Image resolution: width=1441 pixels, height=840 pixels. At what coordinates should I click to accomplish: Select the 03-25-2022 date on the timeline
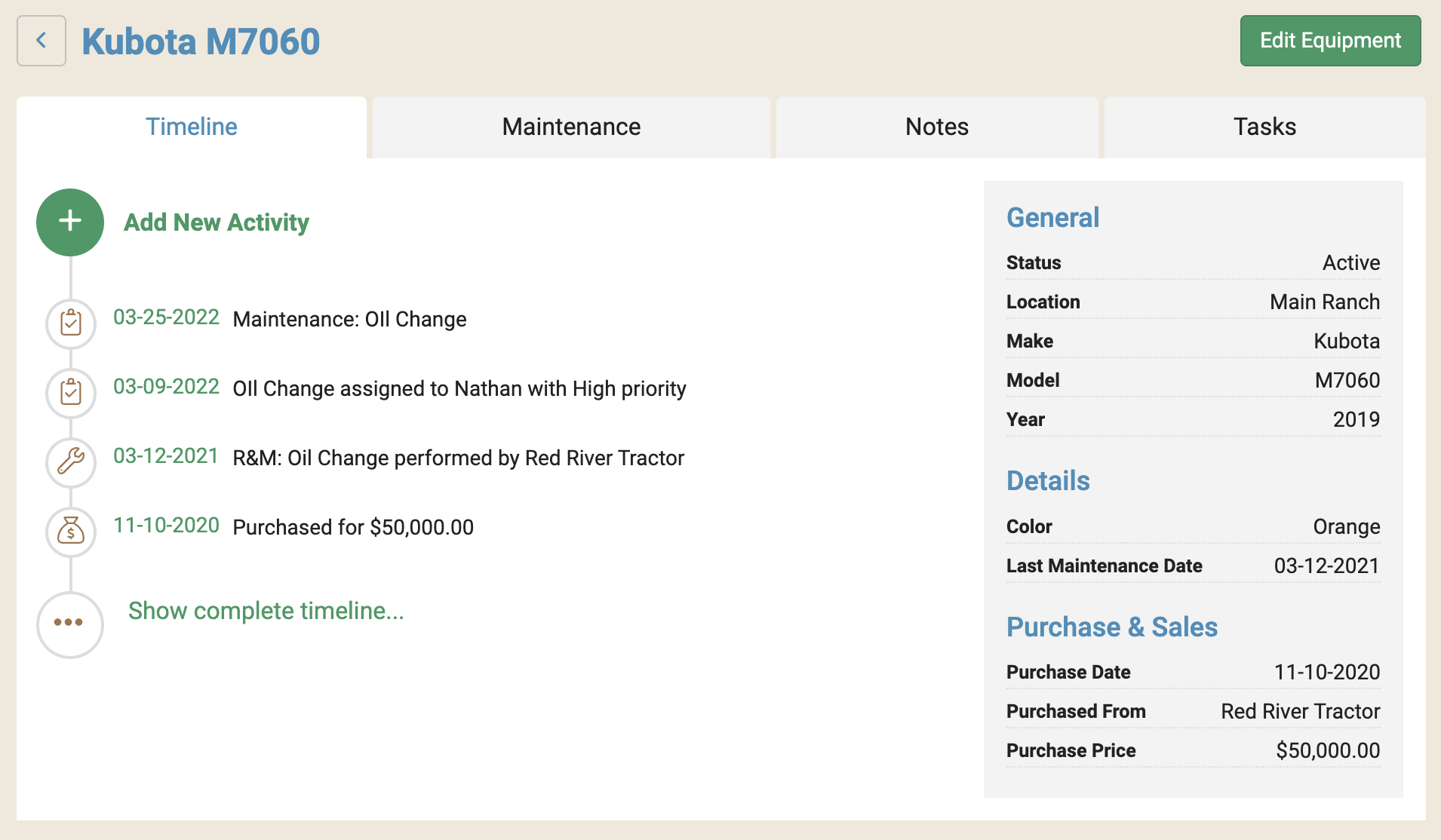coord(165,317)
